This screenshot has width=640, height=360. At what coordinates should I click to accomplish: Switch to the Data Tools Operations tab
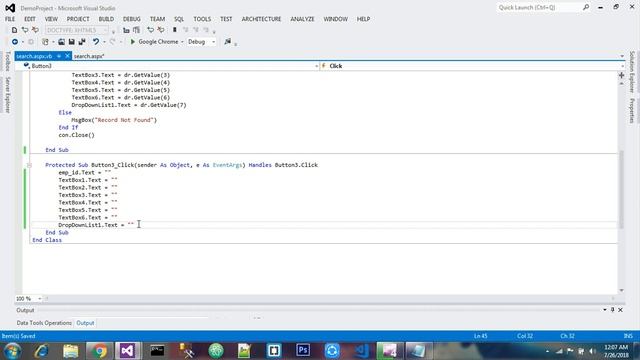pyautogui.click(x=44, y=323)
